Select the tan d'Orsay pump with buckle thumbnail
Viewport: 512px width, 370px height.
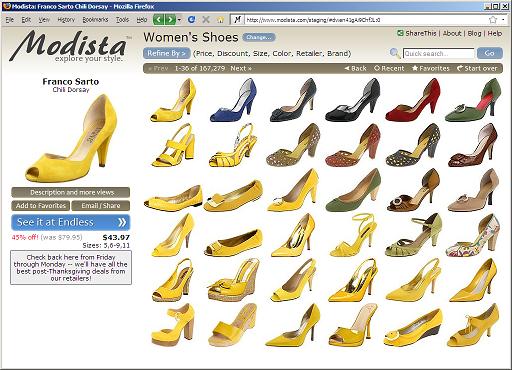click(473, 191)
